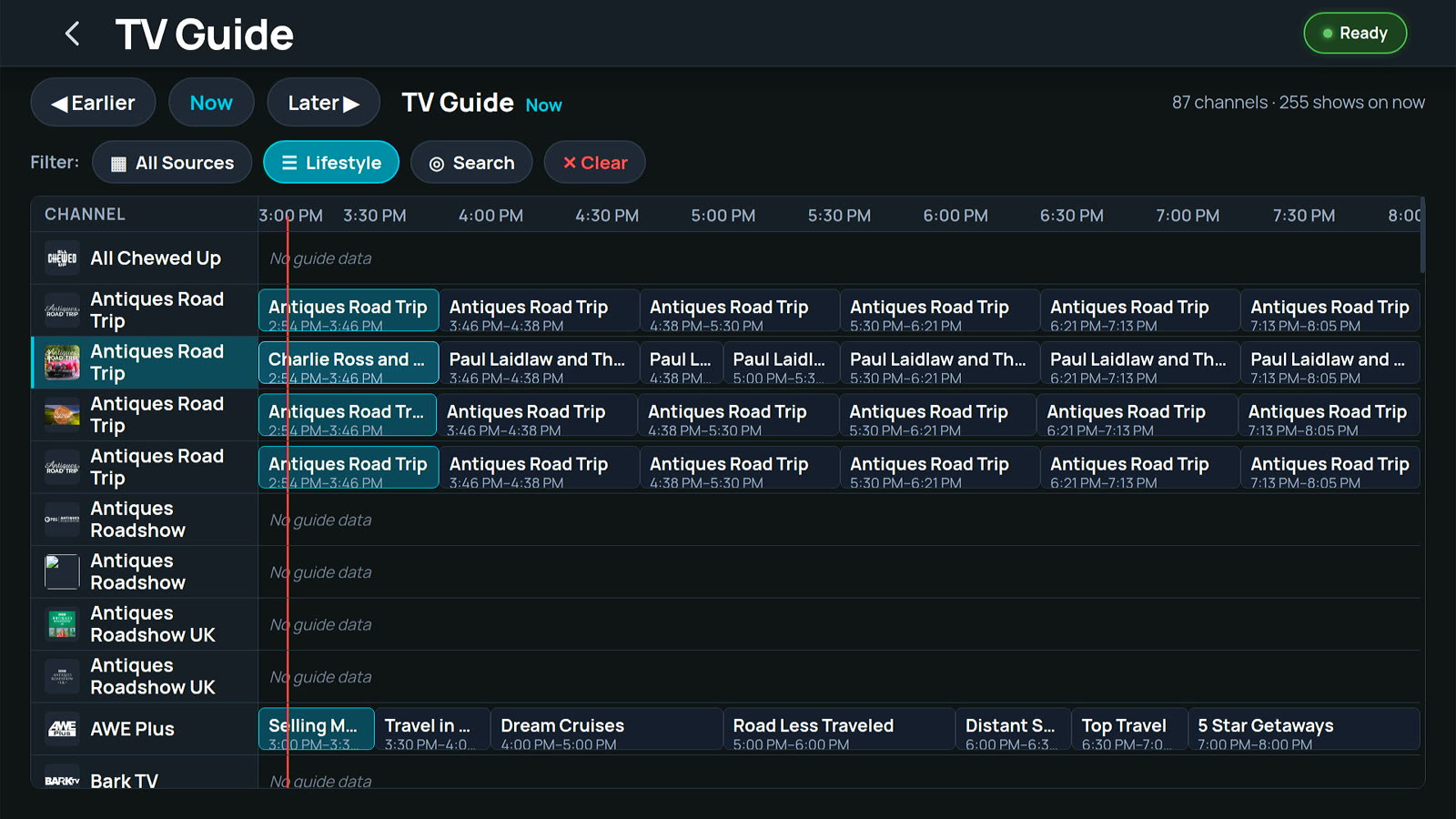Select the 5 Star Getaways program

point(1304,729)
